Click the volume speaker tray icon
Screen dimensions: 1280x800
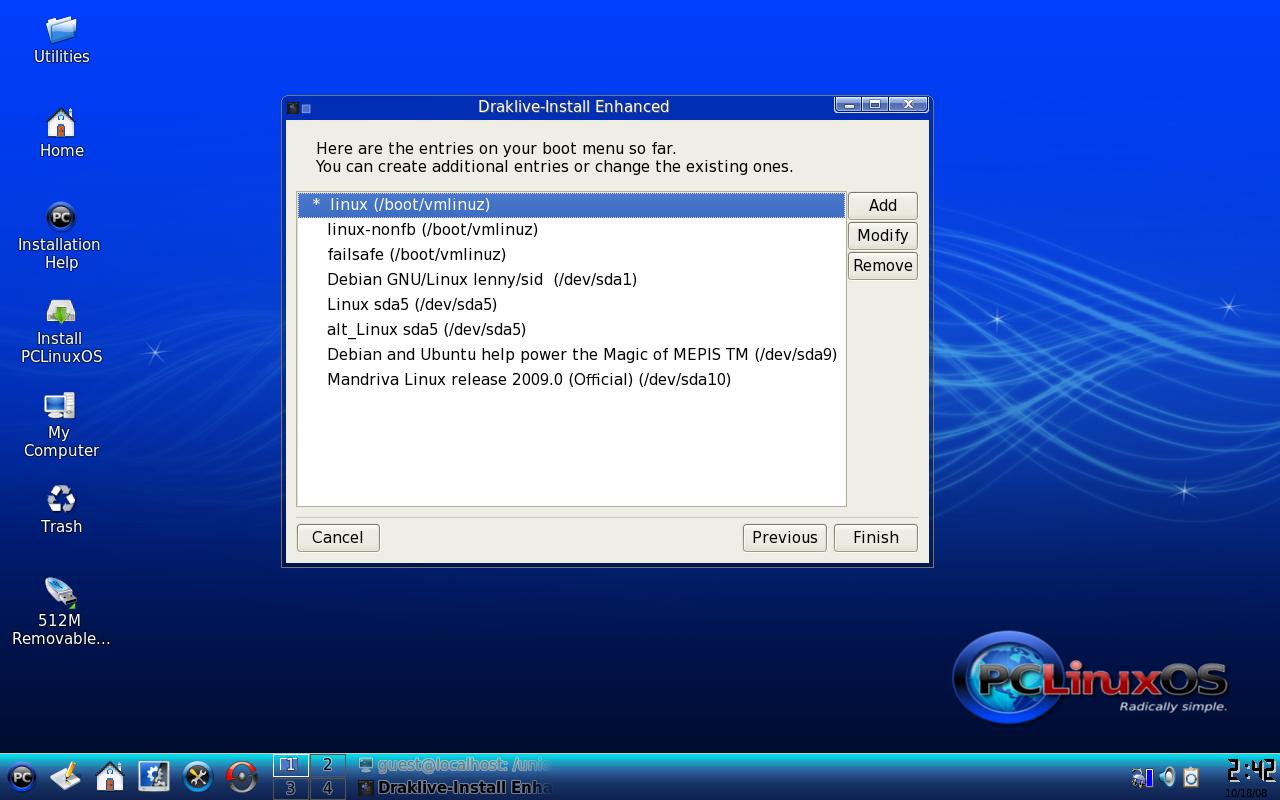(x=1166, y=777)
